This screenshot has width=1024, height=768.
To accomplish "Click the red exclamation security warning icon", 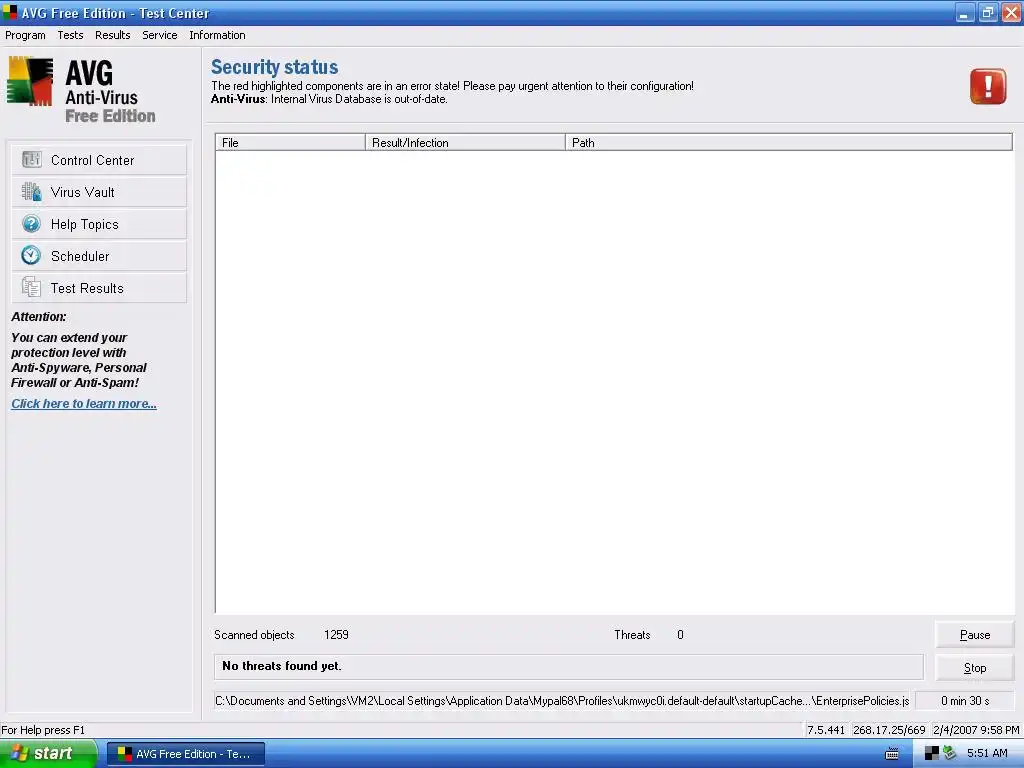I will tap(988, 86).
